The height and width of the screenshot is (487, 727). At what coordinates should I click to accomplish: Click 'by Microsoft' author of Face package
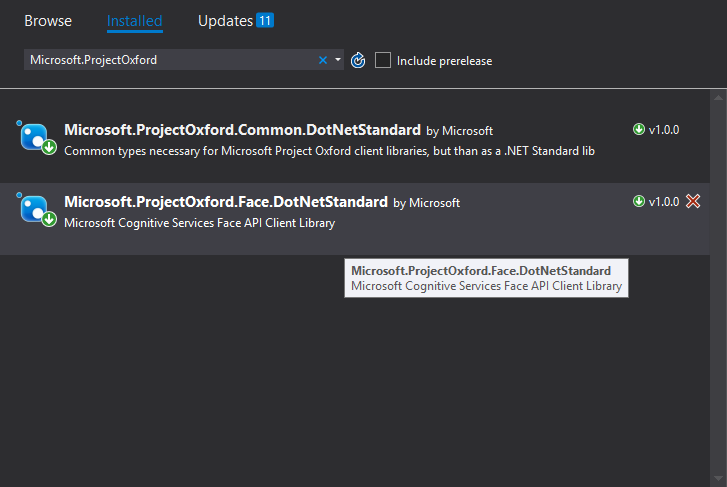427,203
